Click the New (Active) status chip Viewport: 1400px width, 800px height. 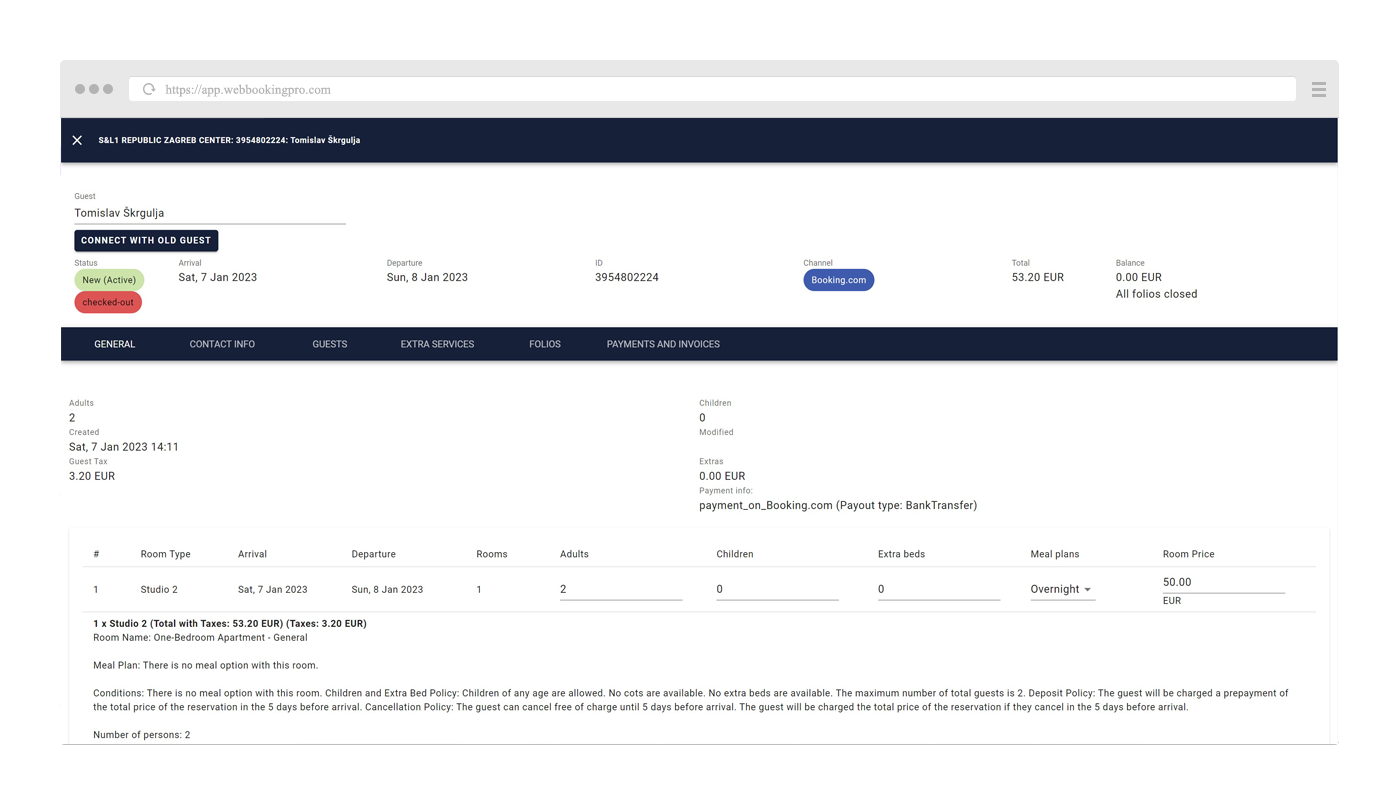(109, 280)
